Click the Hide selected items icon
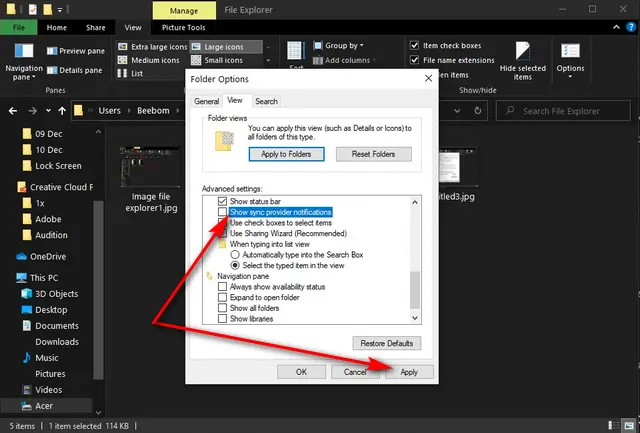Screen dimensions: 640x433 point(522,51)
